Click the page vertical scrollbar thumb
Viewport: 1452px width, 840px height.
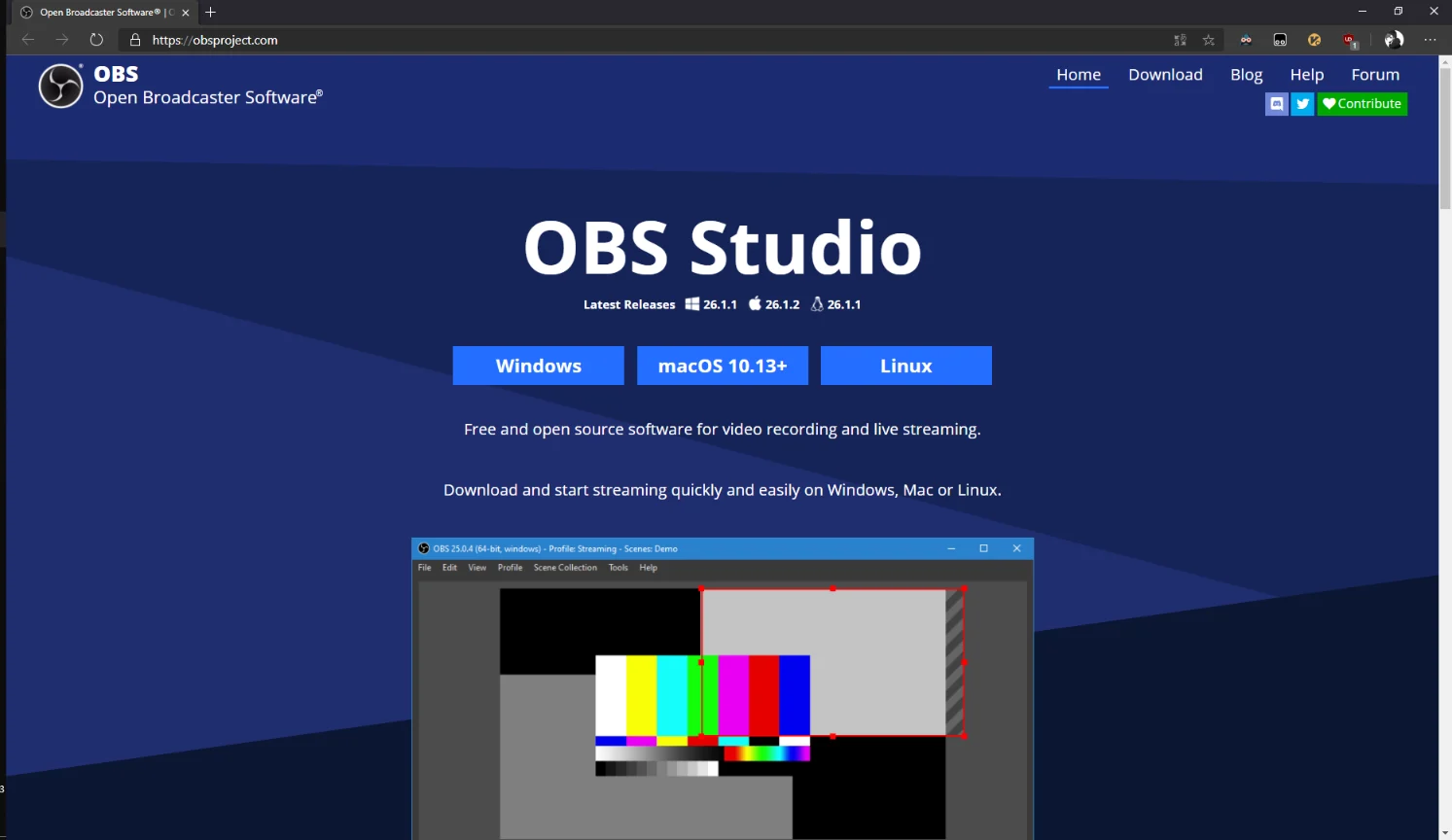[1444, 138]
